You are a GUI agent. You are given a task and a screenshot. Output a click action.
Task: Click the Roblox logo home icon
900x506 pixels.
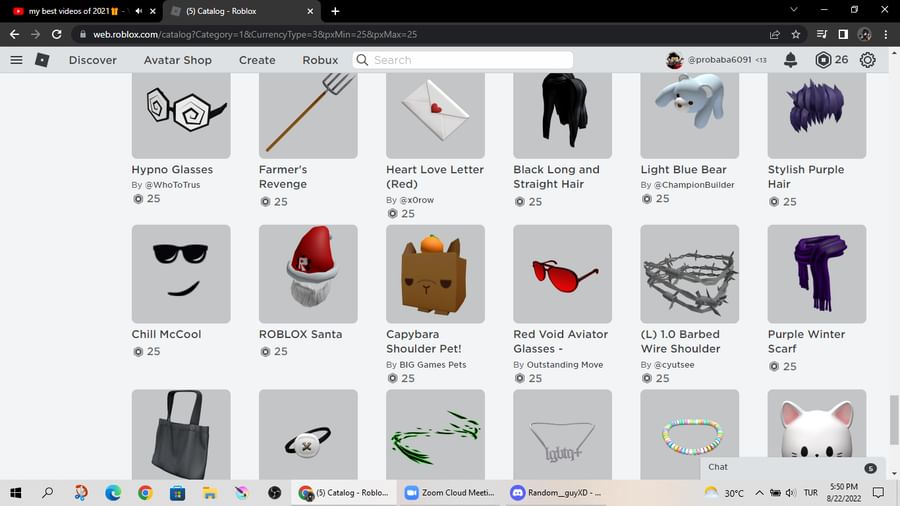point(42,60)
